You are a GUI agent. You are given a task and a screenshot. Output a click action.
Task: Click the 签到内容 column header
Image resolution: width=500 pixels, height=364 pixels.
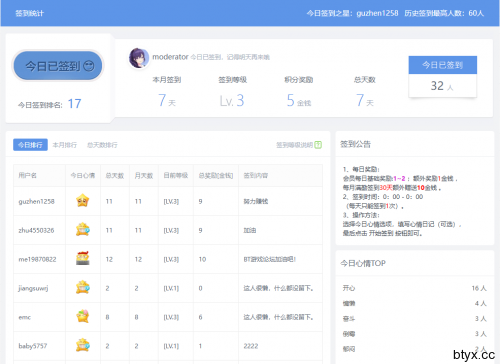point(256,175)
